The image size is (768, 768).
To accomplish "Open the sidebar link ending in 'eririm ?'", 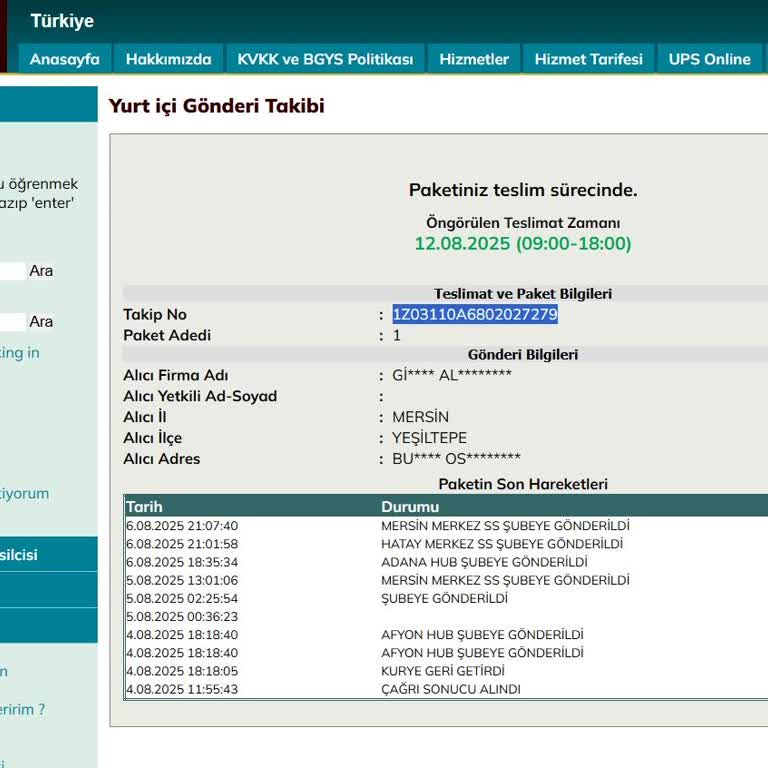I will (22, 710).
